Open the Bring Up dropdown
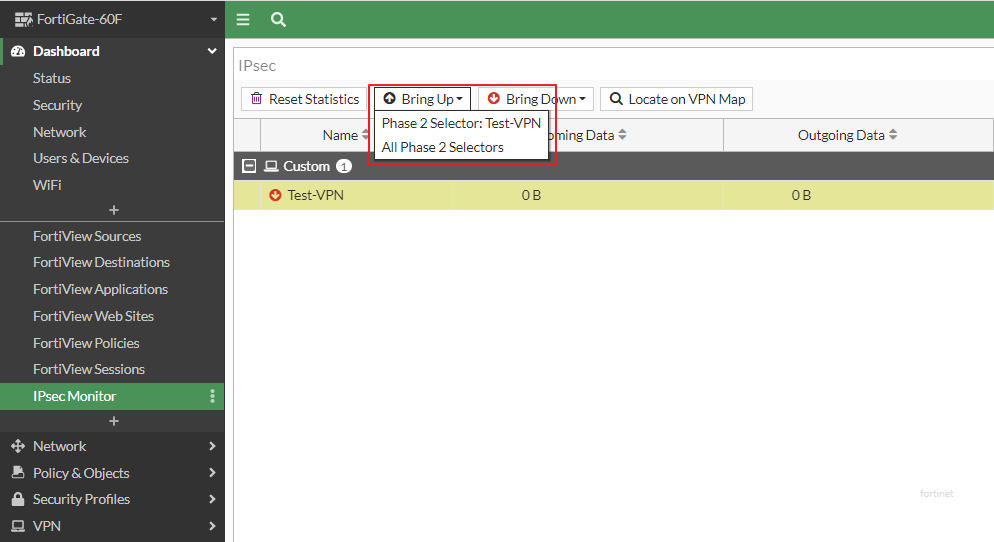The height and width of the screenshot is (542, 994). pyautogui.click(x=422, y=99)
